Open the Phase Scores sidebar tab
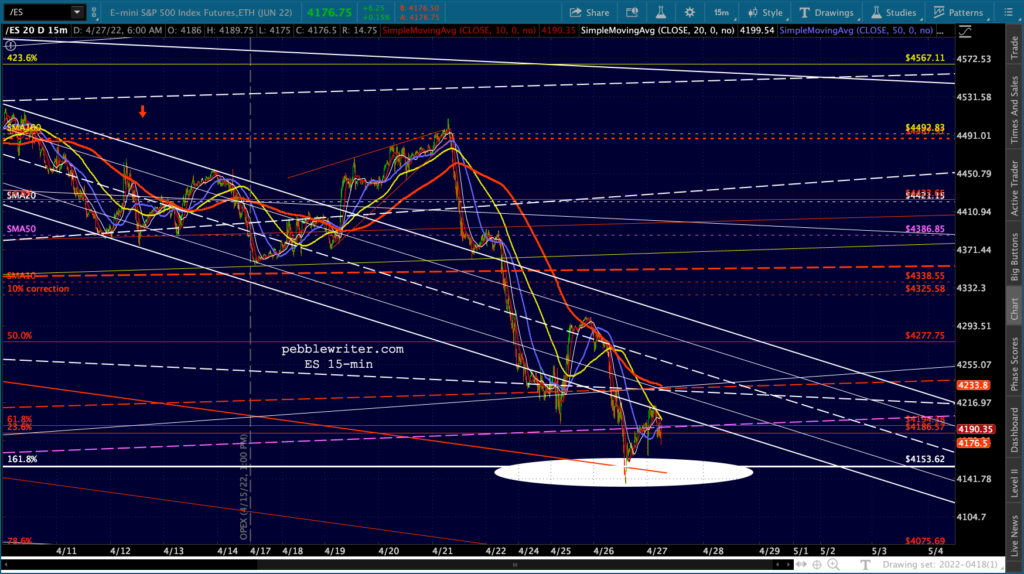Image resolution: width=1024 pixels, height=574 pixels. 1015,364
